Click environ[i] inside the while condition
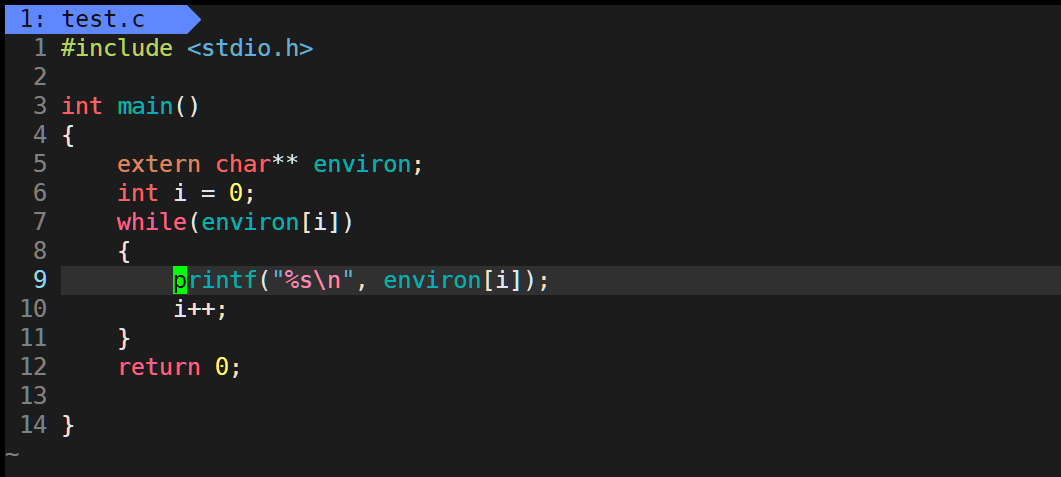The height and width of the screenshot is (477, 1061). (271, 222)
